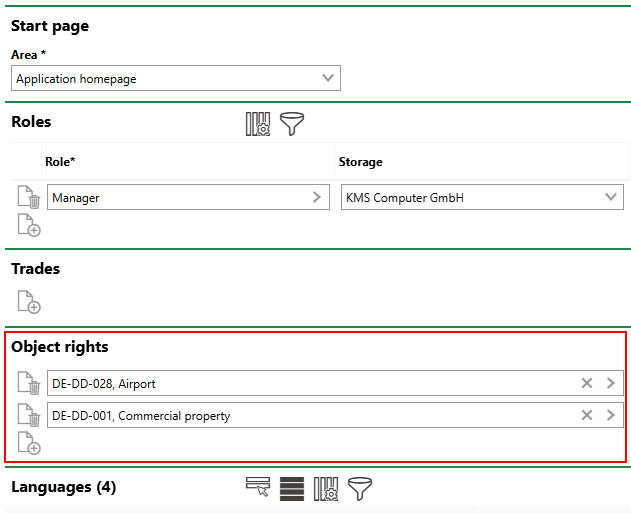Screen dimensions: 631x513
Task: Click the Languages filter funnel icon
Action: click(x=359, y=488)
